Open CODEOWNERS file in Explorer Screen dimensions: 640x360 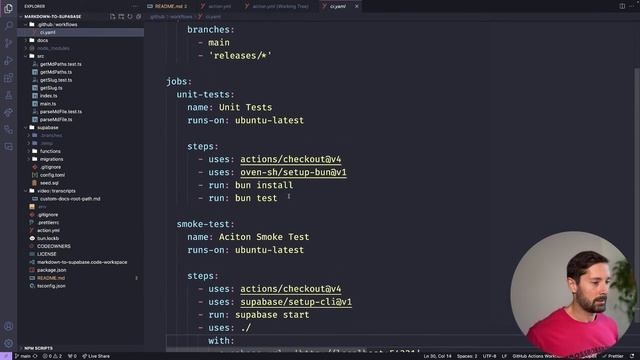point(53,246)
